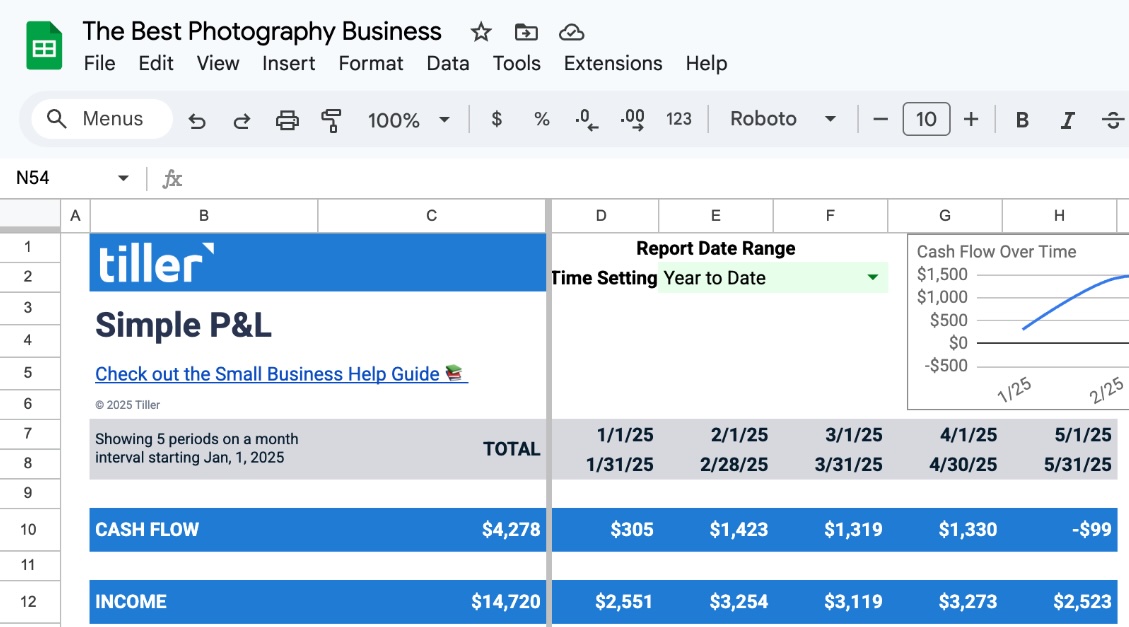Check the cloud save status icon
The image size is (1129, 627).
(571, 32)
